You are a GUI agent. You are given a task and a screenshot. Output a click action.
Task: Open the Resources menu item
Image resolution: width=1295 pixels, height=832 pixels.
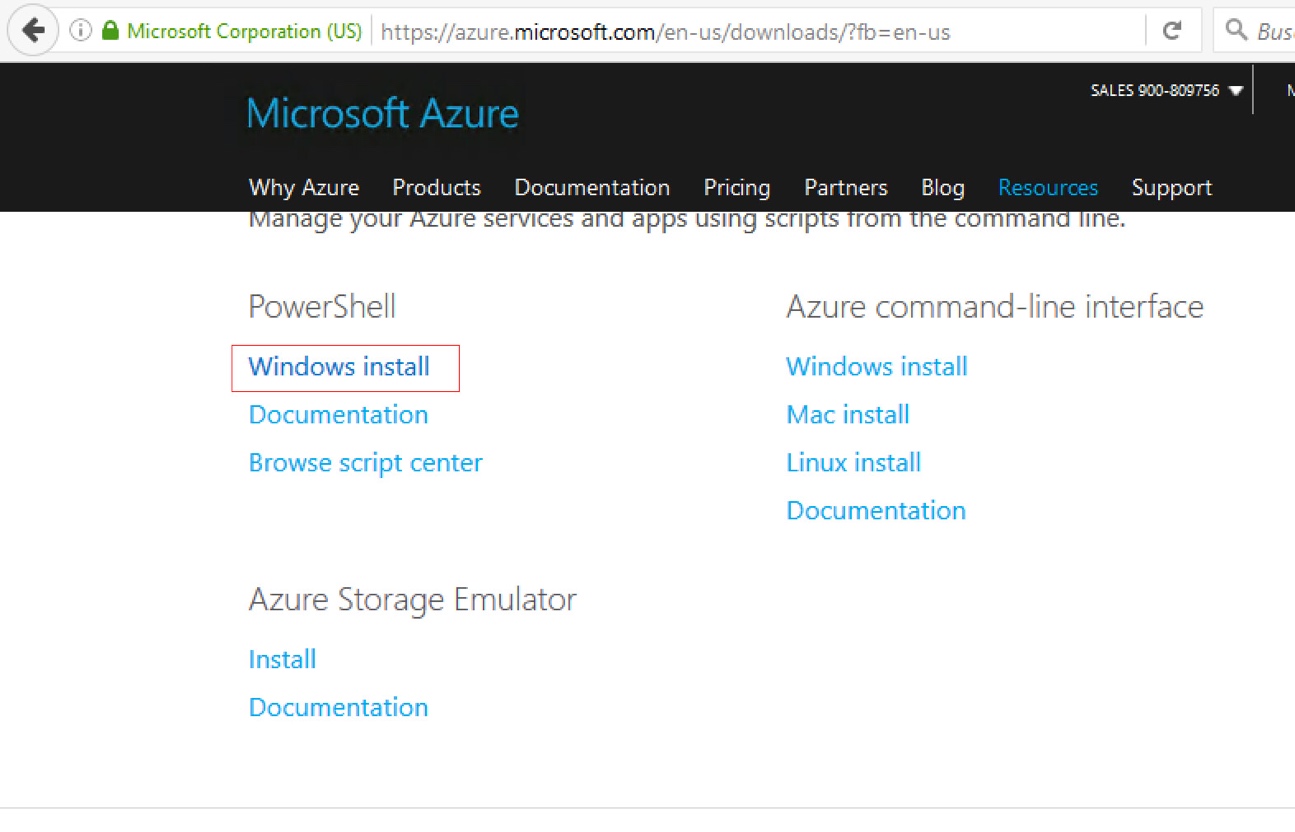click(x=1048, y=188)
